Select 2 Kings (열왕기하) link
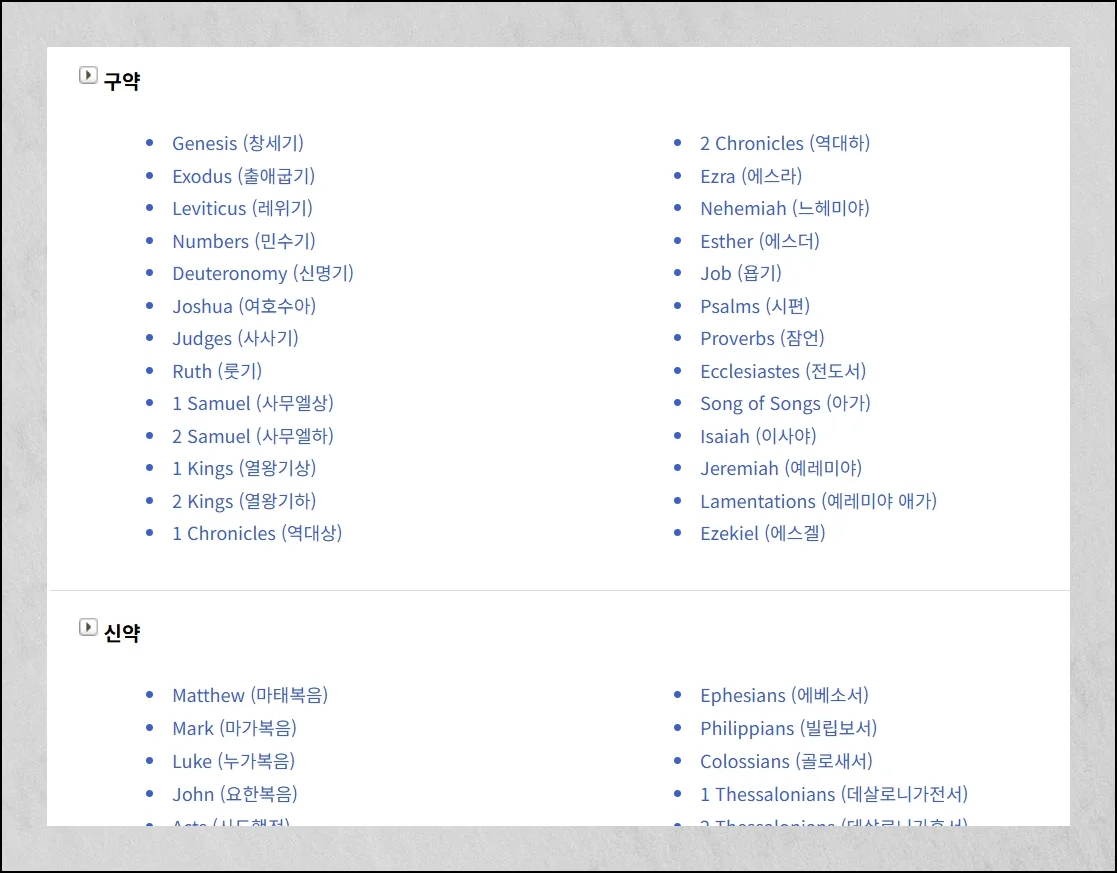The width and height of the screenshot is (1117, 873). pos(243,501)
